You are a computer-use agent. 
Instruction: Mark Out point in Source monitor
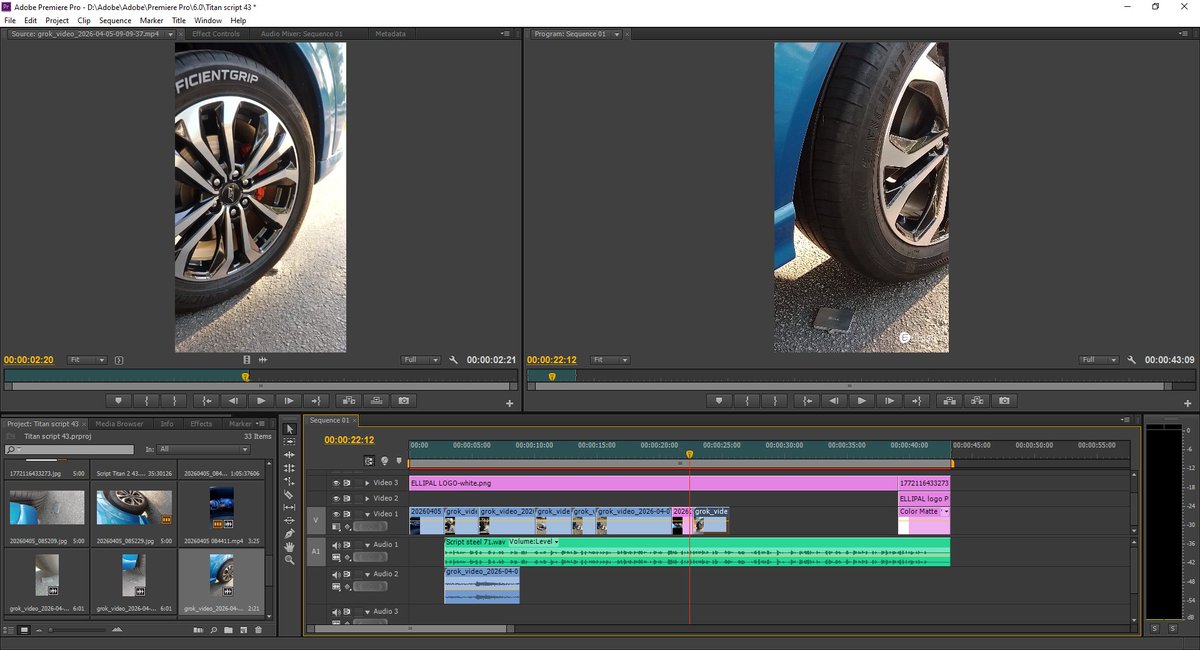tap(174, 400)
